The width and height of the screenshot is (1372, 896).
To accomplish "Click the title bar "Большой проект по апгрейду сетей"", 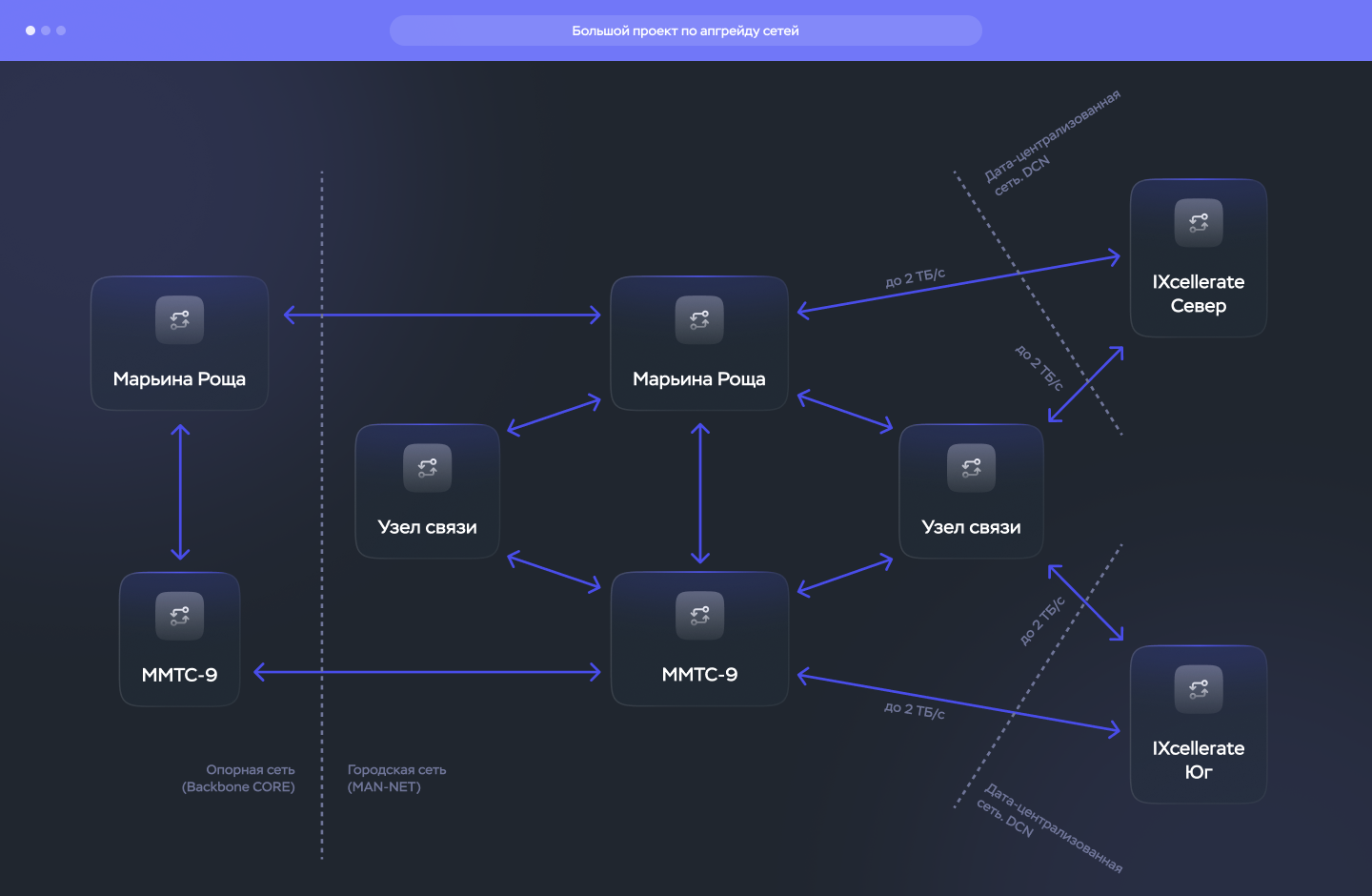I will [686, 31].
